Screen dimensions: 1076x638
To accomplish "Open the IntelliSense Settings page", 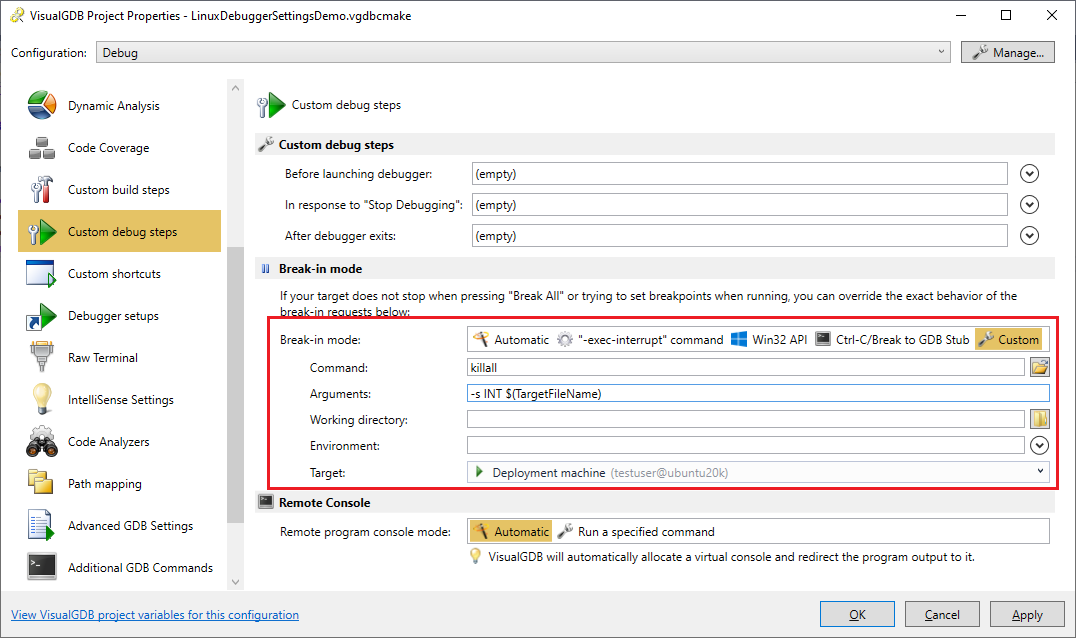I will (119, 399).
